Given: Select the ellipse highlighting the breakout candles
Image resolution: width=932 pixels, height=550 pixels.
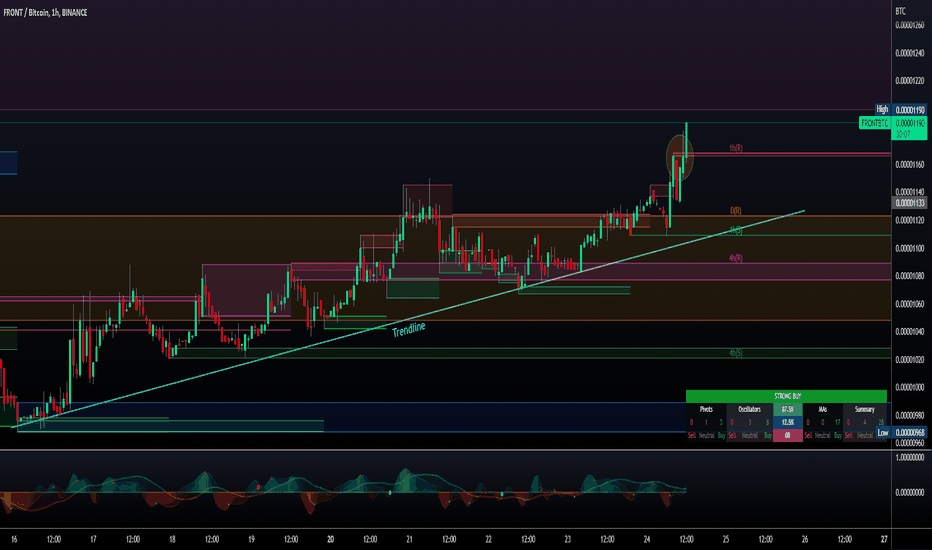Looking at the screenshot, I should point(679,158).
